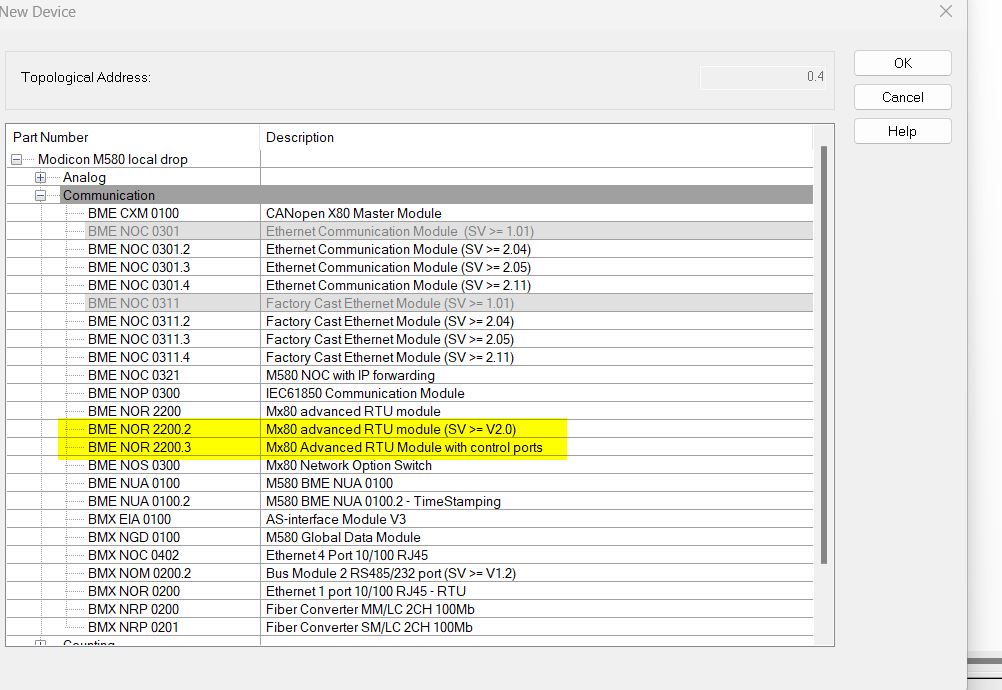Collapse the Communication category
The height and width of the screenshot is (690, 1002).
tap(40, 196)
